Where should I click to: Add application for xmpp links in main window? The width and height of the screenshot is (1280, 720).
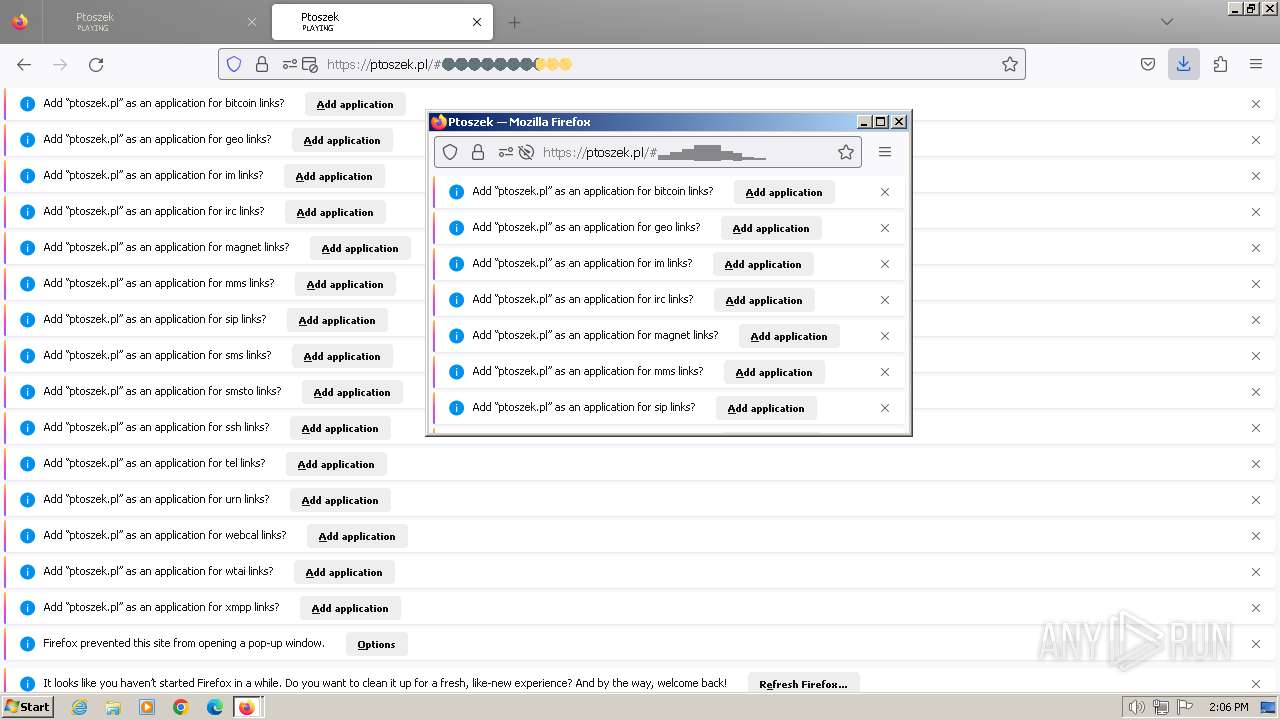pyautogui.click(x=350, y=608)
